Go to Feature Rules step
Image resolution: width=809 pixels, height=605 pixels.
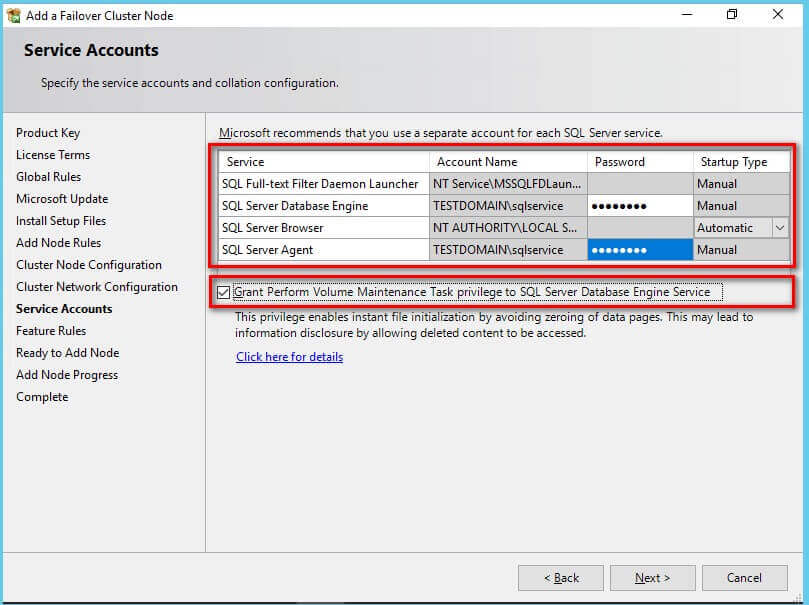pyautogui.click(x=51, y=331)
